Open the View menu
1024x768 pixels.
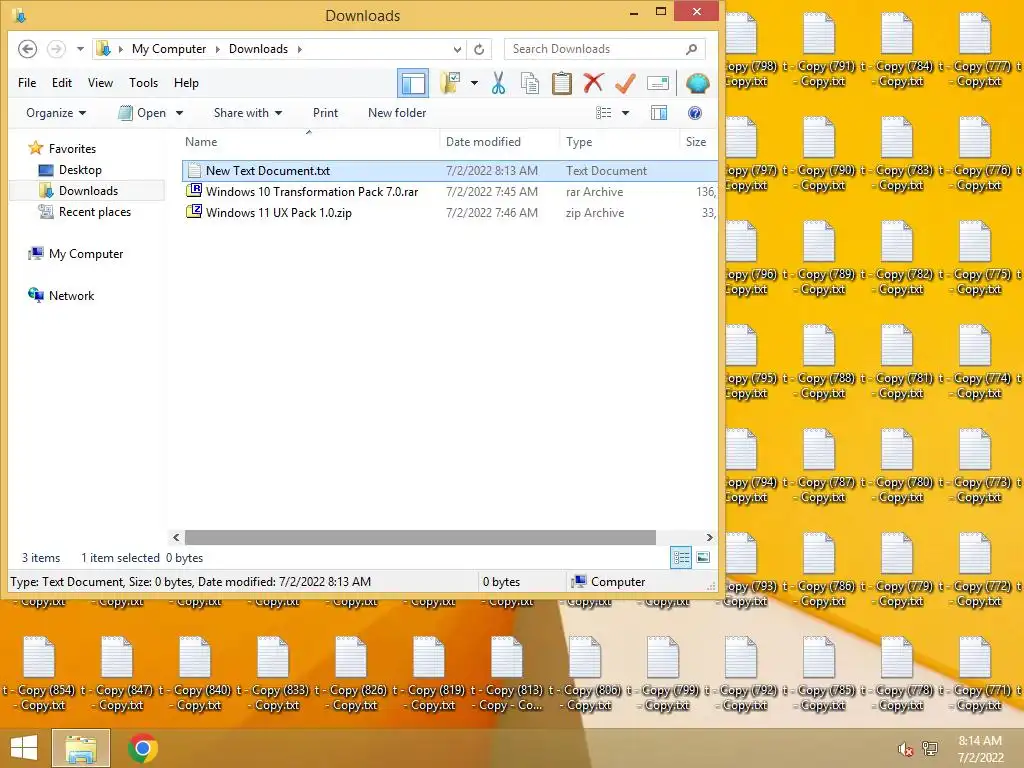click(101, 83)
